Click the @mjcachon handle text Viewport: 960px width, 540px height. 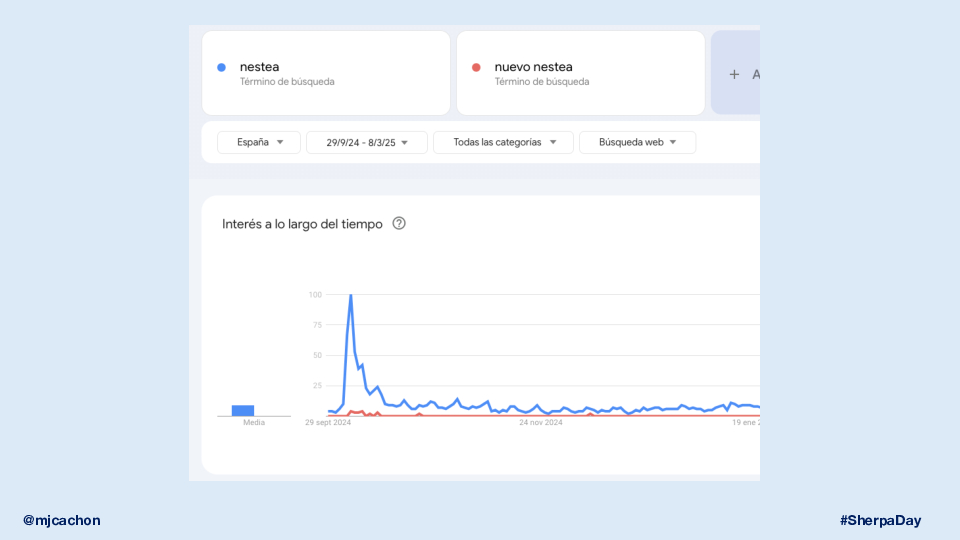point(62,520)
